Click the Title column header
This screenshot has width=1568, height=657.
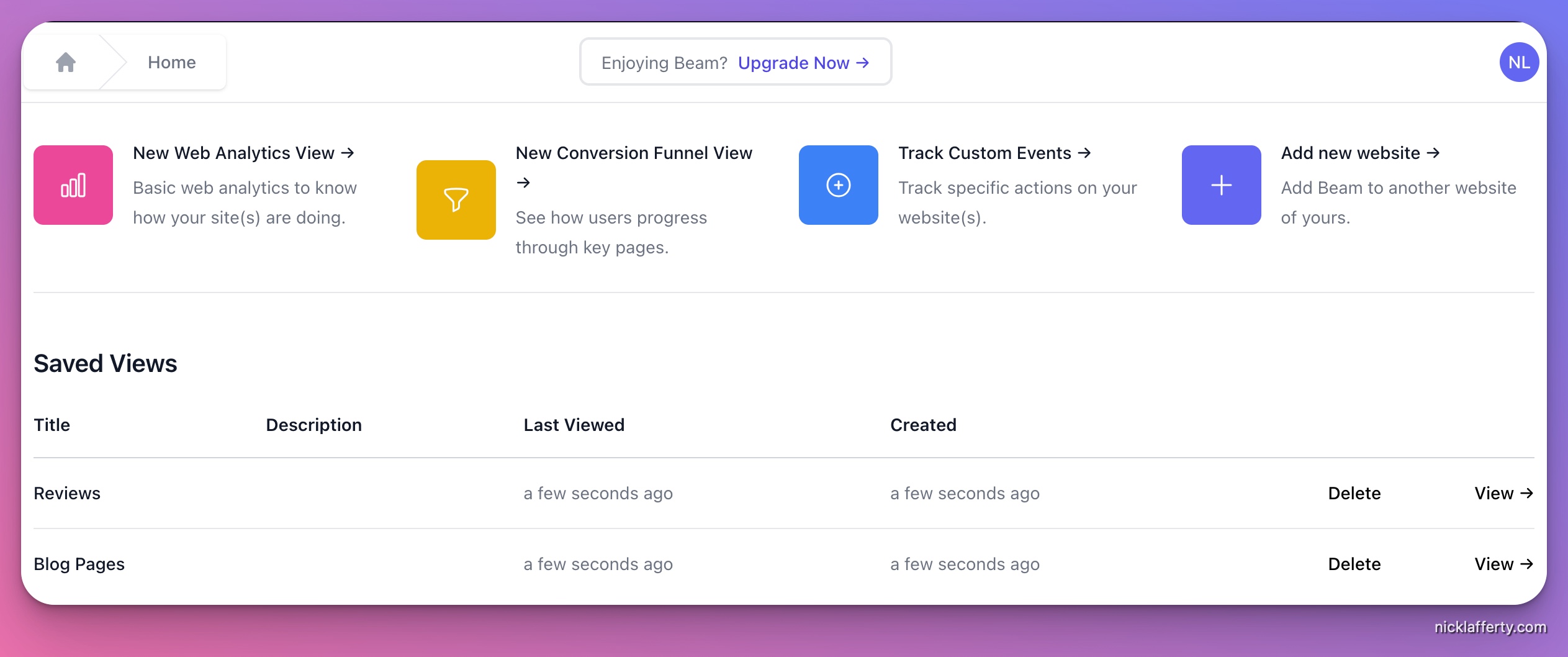click(51, 425)
